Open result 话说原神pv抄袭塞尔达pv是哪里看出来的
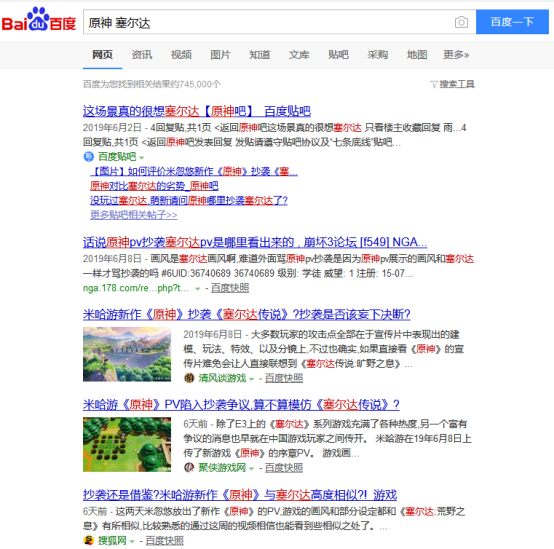The height and width of the screenshot is (549, 554). [255, 242]
